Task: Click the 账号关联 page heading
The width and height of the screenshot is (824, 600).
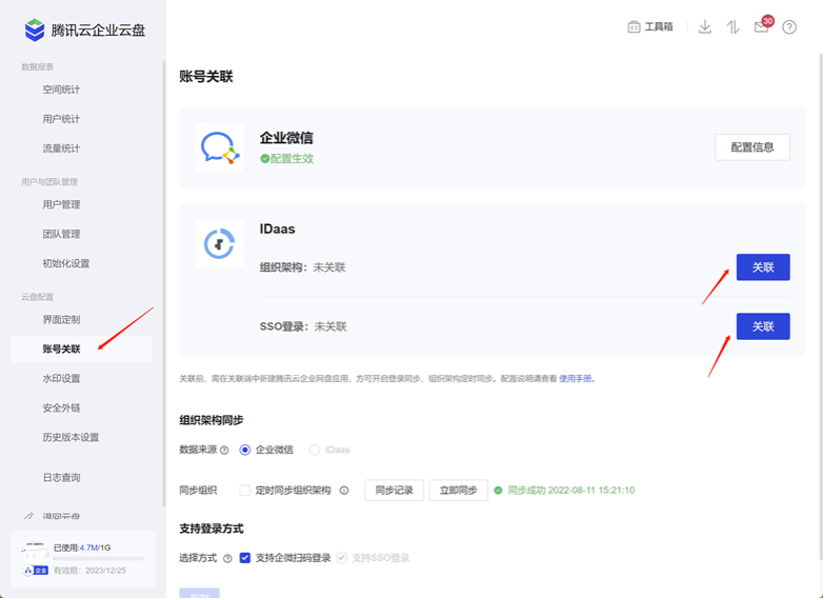Action: [206, 77]
